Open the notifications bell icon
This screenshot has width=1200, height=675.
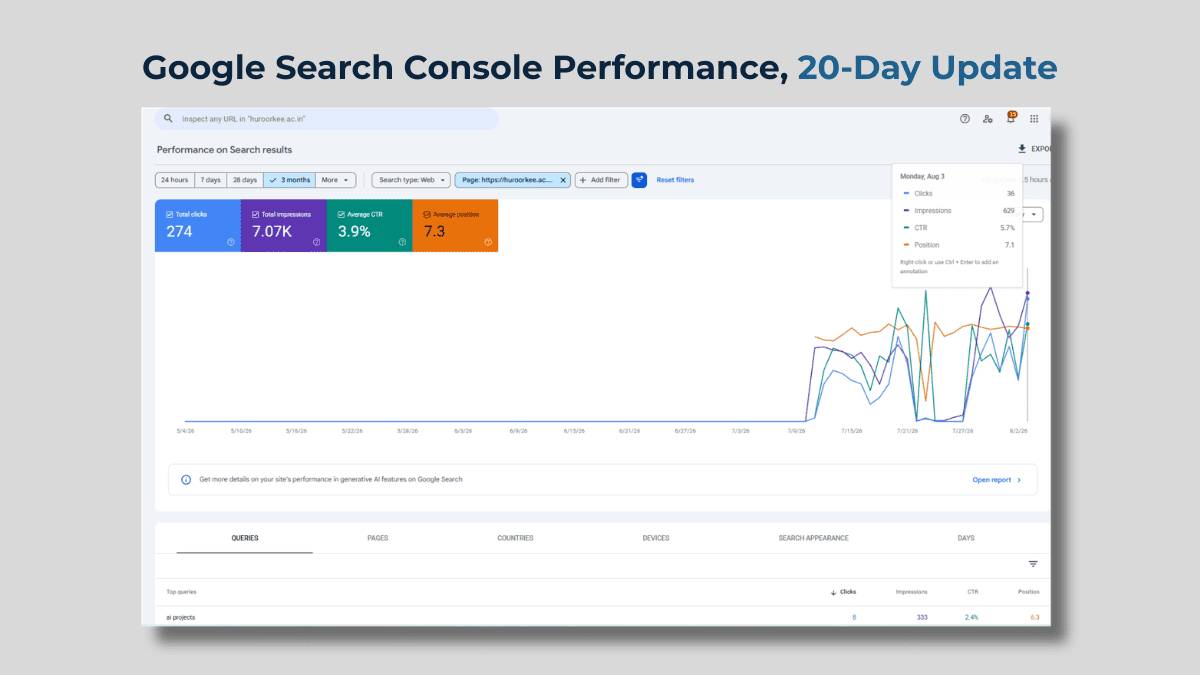1011,118
